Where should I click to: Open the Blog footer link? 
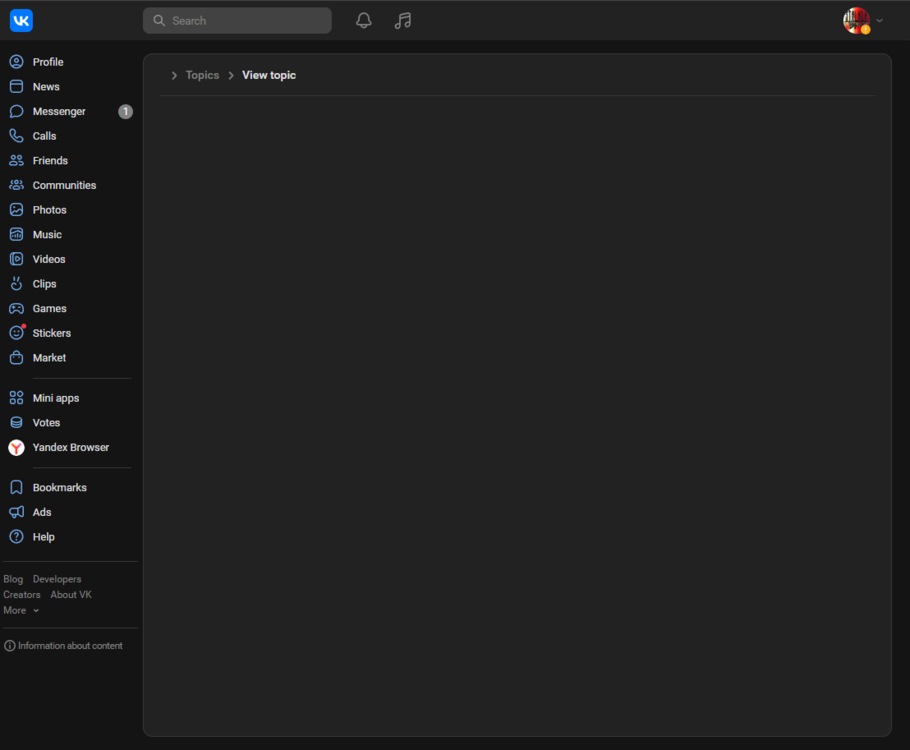(13, 579)
